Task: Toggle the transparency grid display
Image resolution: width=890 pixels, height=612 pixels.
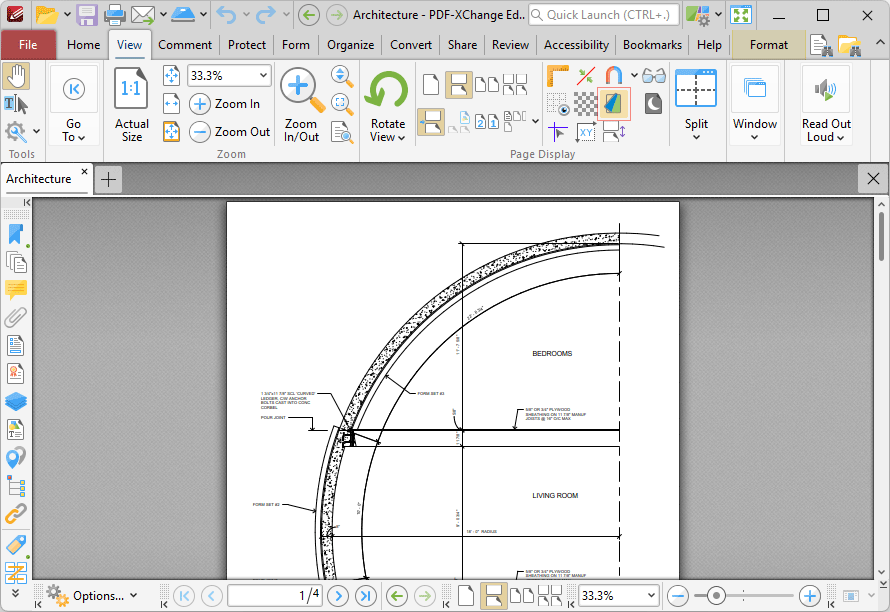Action: [587, 104]
